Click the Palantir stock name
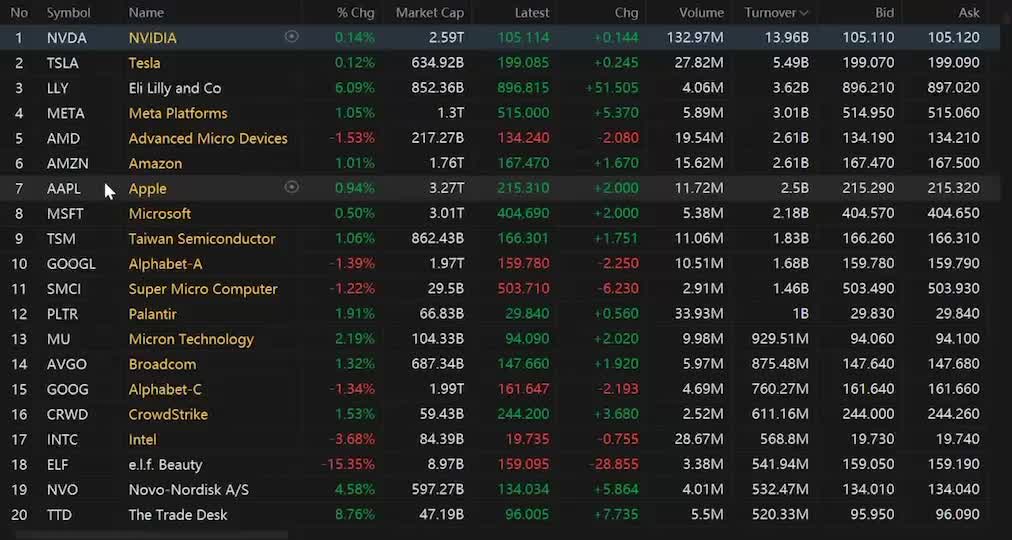 (x=153, y=314)
